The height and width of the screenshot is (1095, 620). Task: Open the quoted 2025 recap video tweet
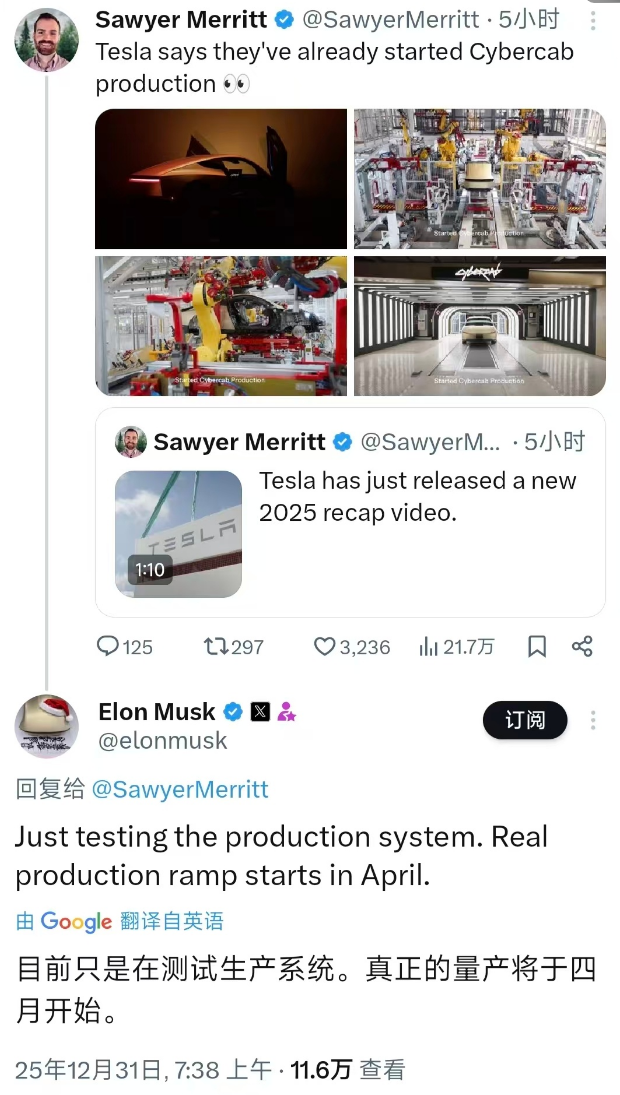tap(417, 497)
